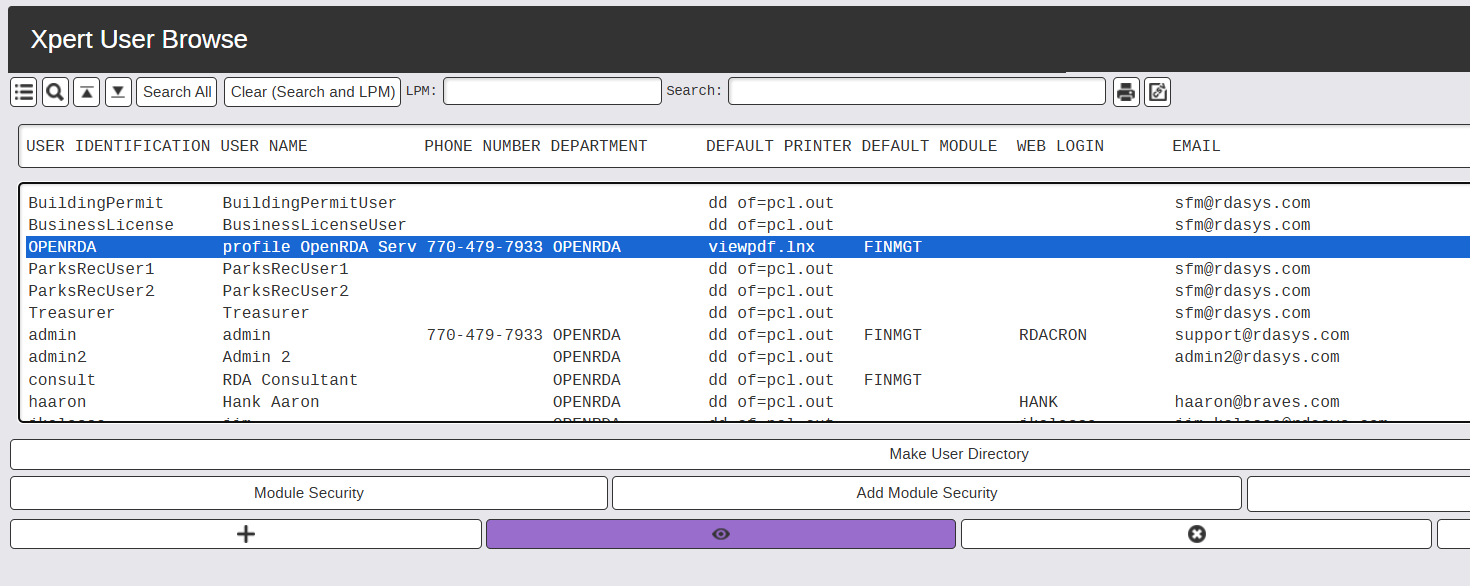The width and height of the screenshot is (1470, 586).
Task: Select the consult RDA Consultant row
Action: (748, 380)
